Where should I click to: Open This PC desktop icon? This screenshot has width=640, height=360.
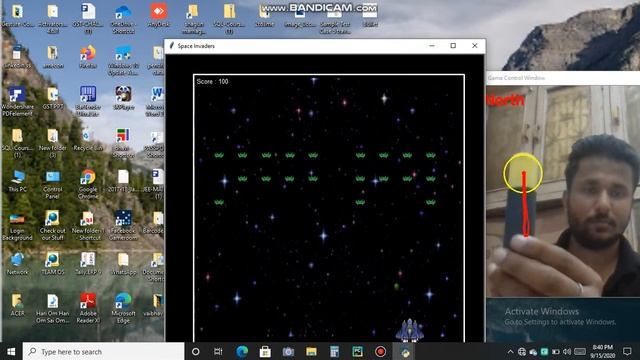coord(17,181)
